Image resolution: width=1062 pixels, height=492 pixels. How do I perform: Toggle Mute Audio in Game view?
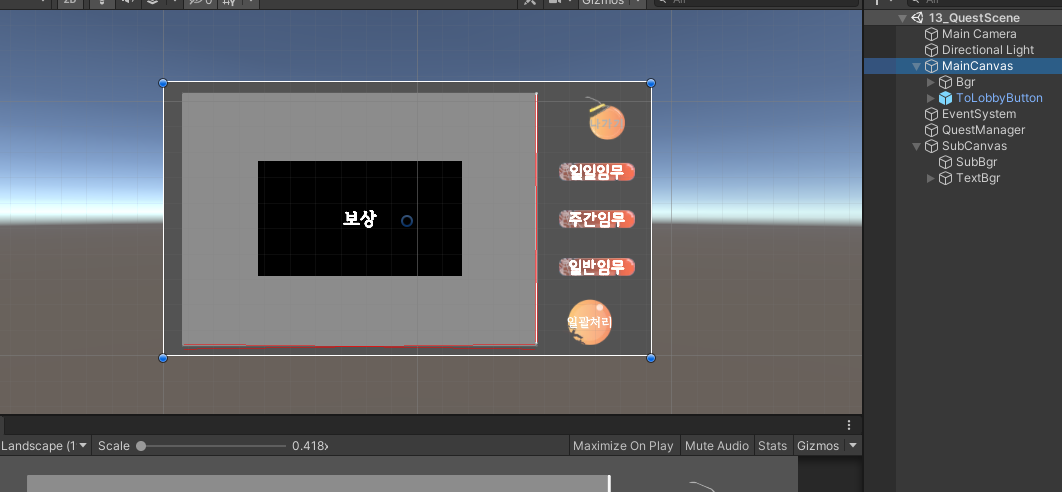(x=717, y=446)
